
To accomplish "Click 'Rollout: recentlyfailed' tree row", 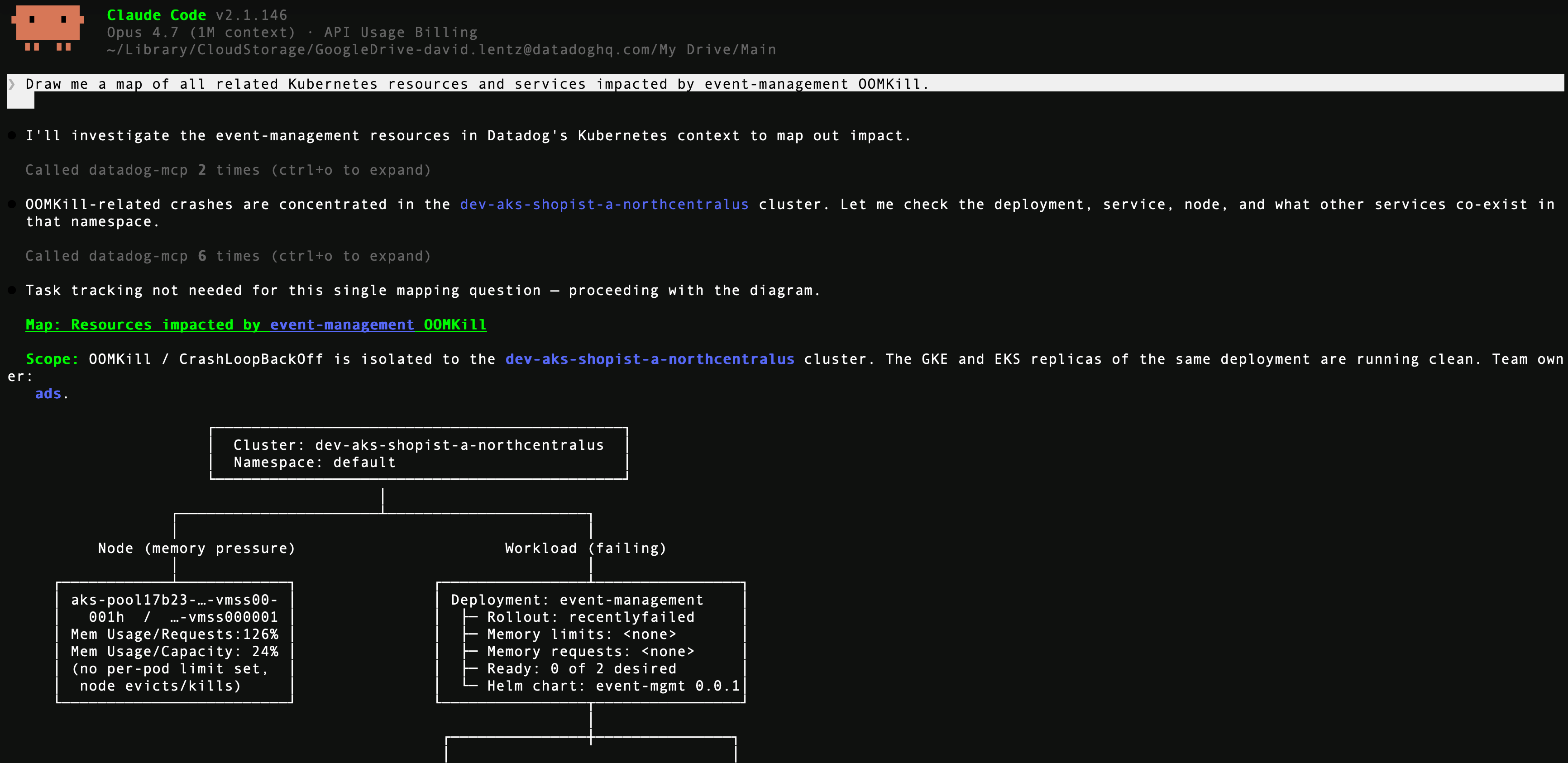I will point(590,617).
